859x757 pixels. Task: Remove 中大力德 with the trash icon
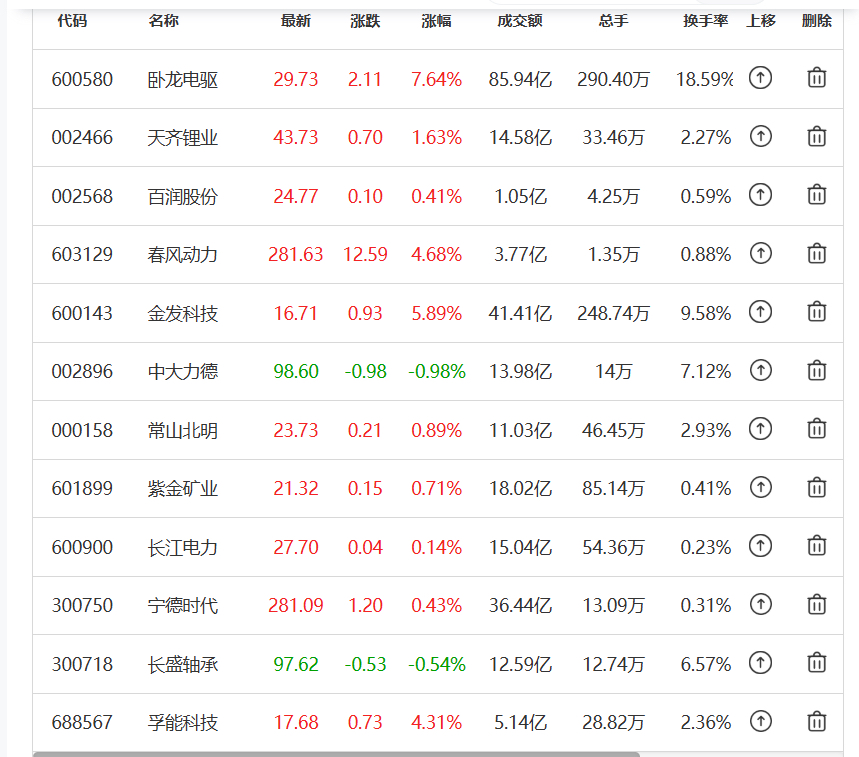(x=816, y=370)
